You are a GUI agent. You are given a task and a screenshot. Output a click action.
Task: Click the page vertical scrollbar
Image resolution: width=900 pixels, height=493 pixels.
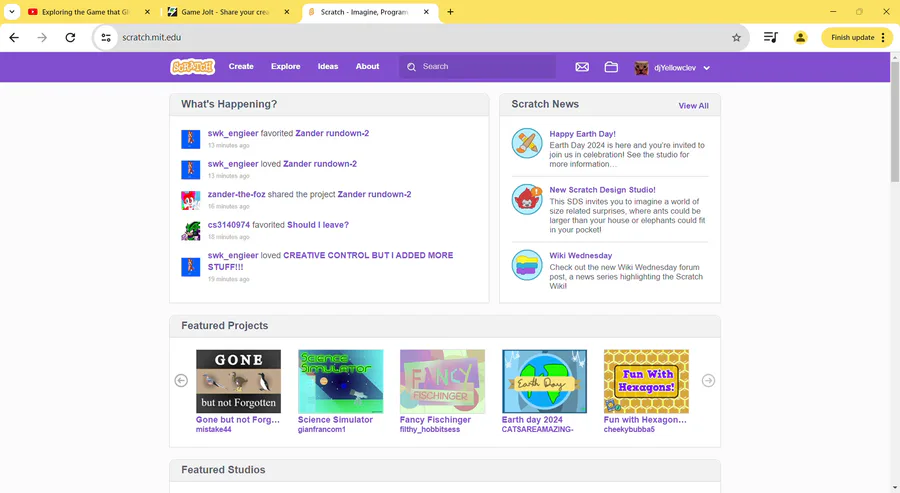(895, 123)
